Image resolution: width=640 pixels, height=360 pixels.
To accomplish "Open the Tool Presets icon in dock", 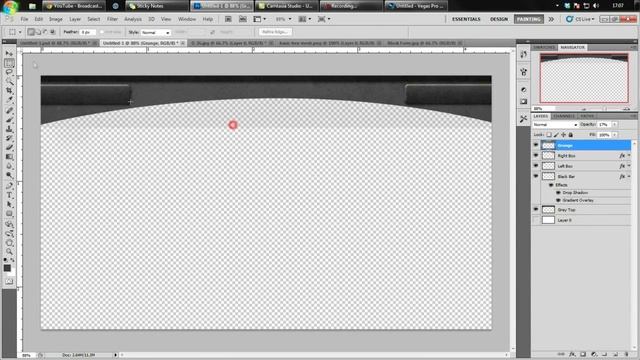I will (x=524, y=119).
